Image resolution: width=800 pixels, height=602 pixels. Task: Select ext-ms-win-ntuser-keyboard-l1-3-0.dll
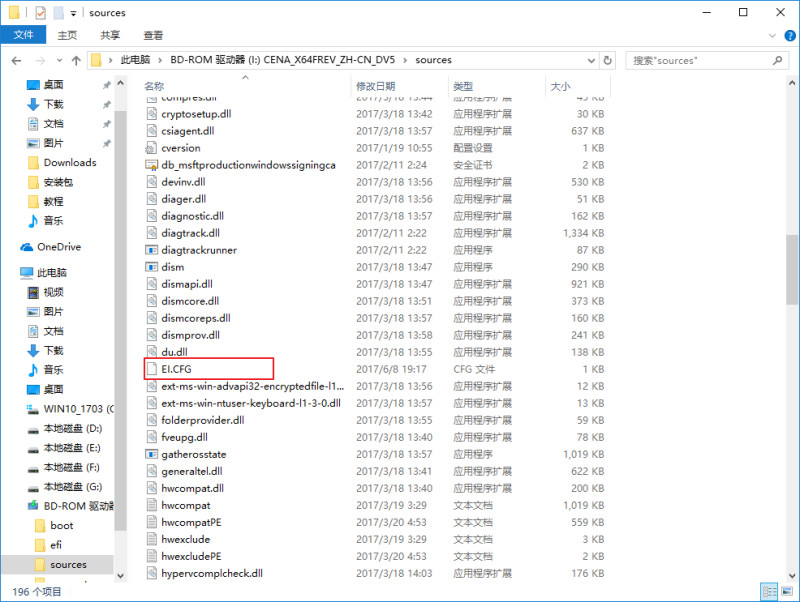pos(251,403)
